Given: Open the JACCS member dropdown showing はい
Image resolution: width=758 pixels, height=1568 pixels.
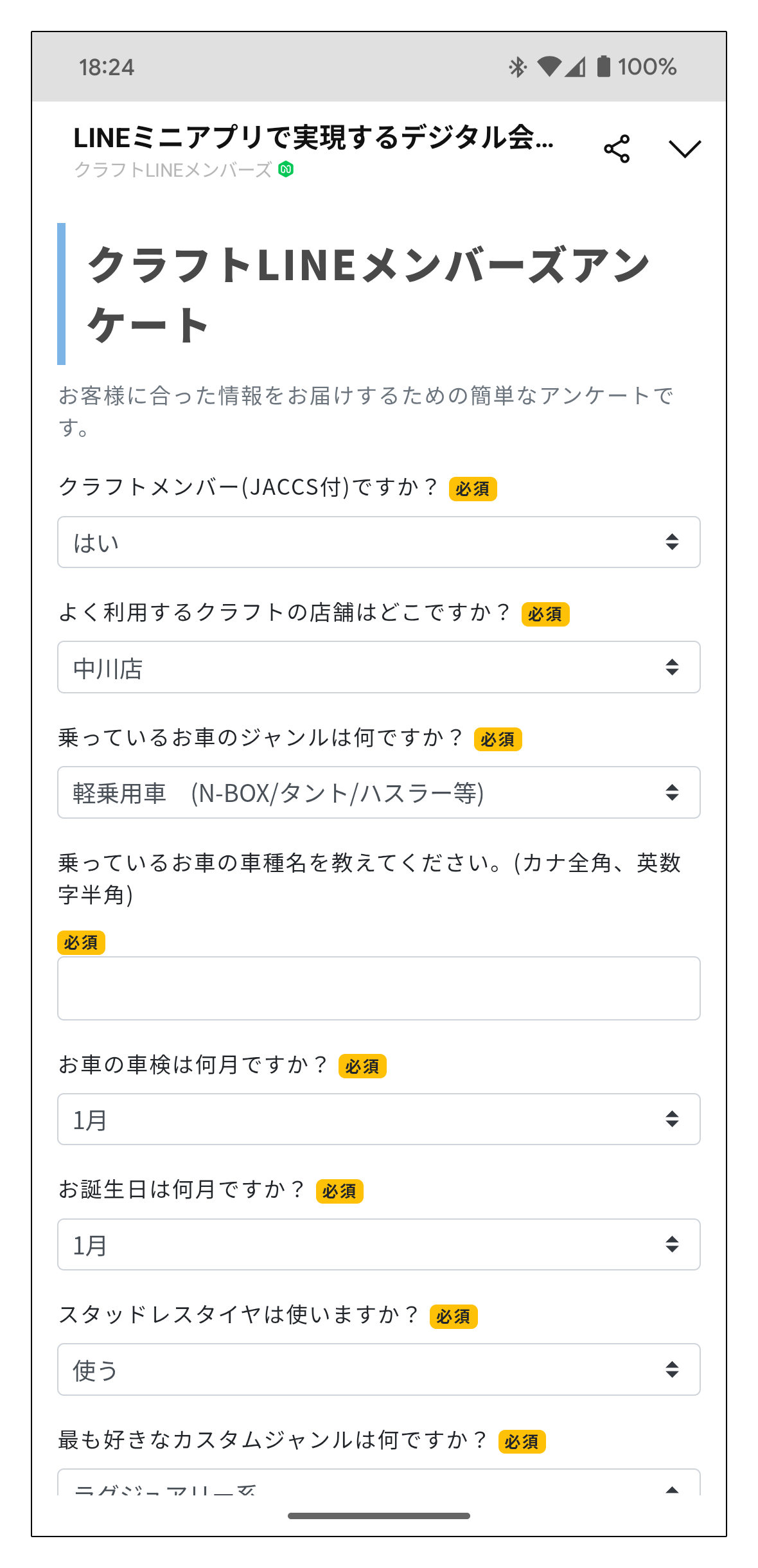Looking at the screenshot, I should pyautogui.click(x=378, y=542).
